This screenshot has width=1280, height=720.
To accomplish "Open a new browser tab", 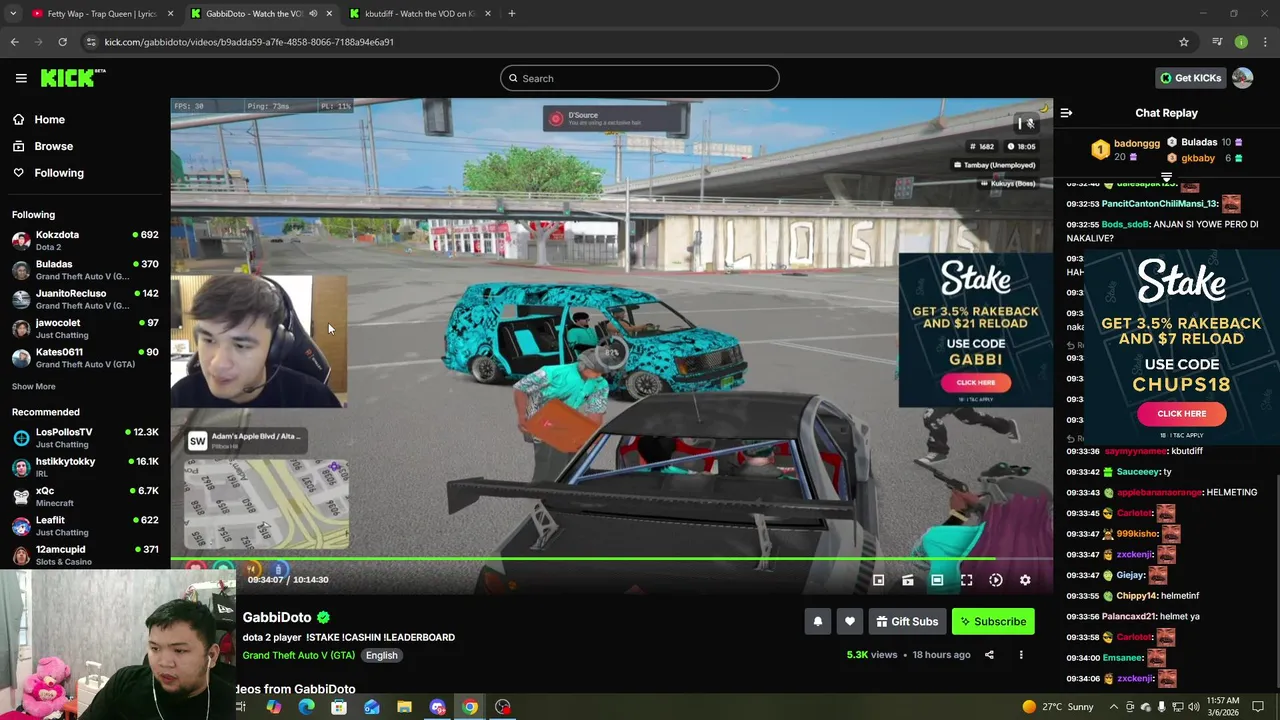I will point(511,14).
